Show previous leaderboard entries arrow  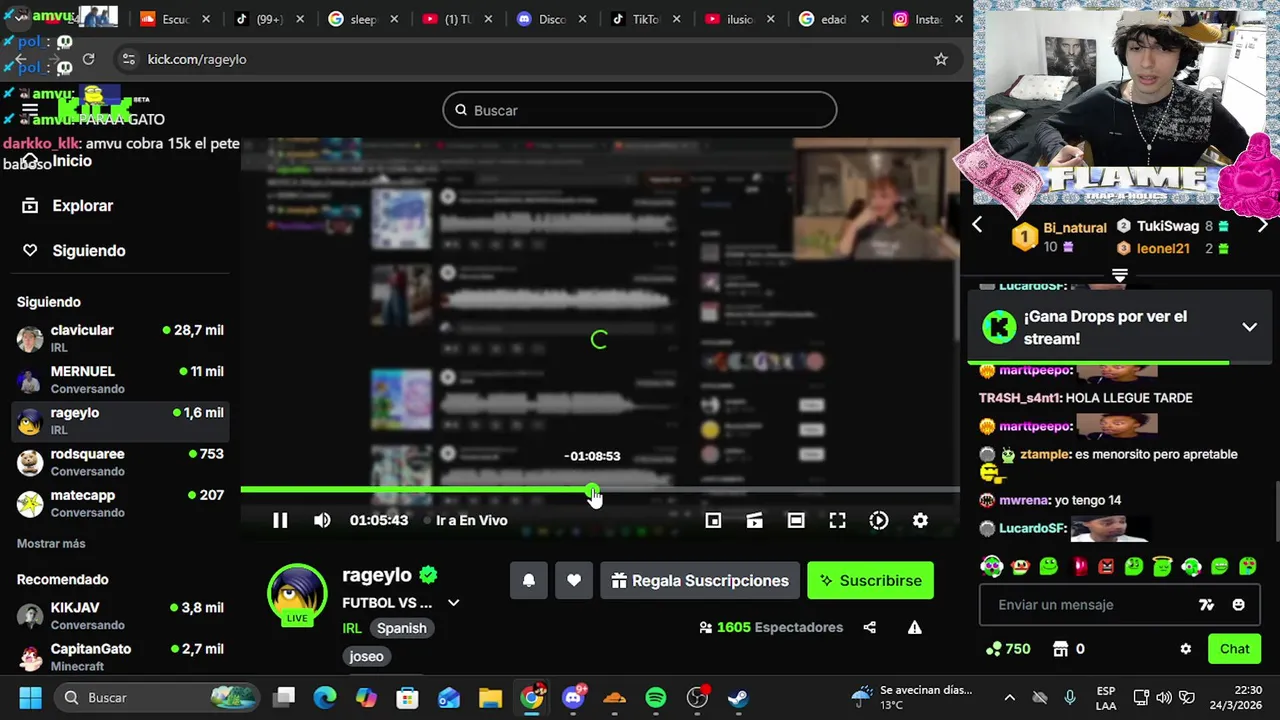click(977, 225)
